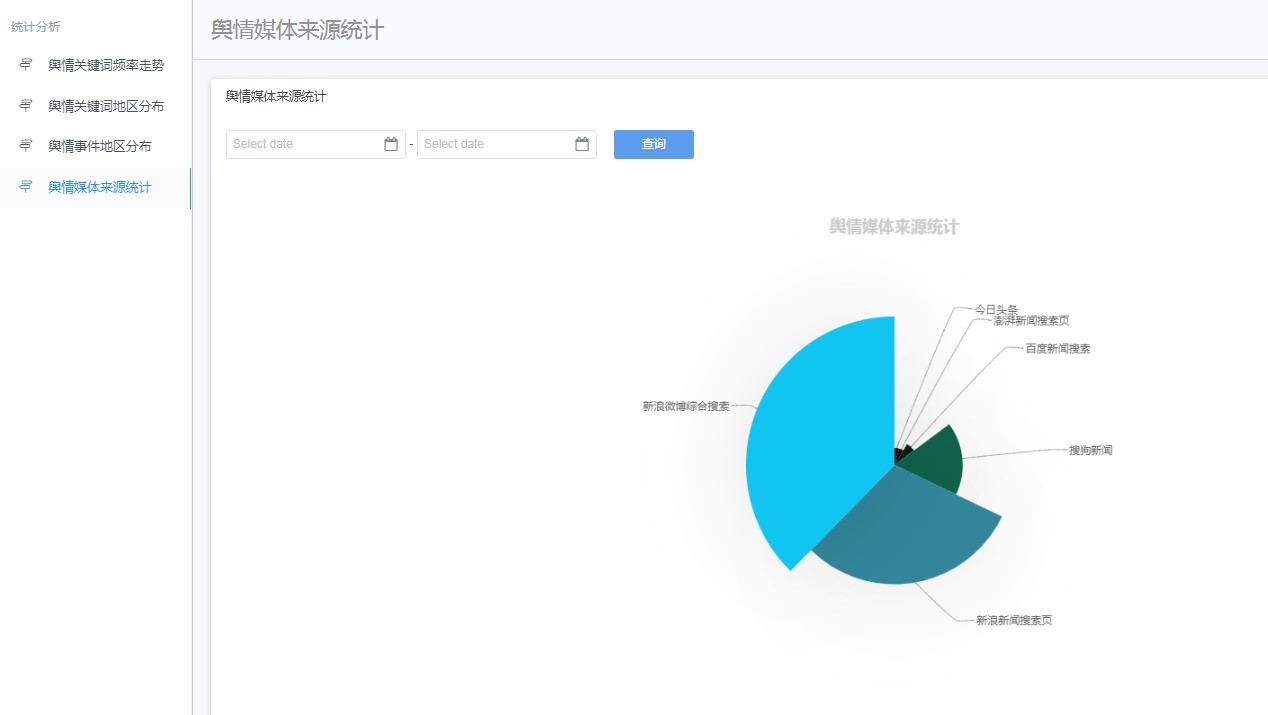Click signpost icon beside 舆情关键词频率走势

(26, 65)
